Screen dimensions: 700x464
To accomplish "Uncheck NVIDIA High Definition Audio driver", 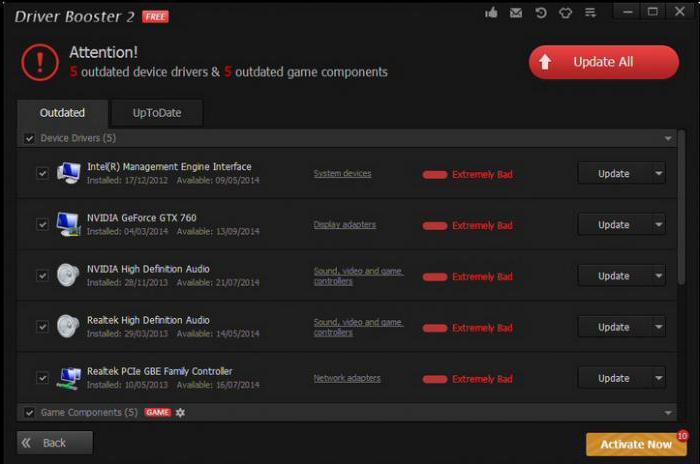I will (x=42, y=276).
